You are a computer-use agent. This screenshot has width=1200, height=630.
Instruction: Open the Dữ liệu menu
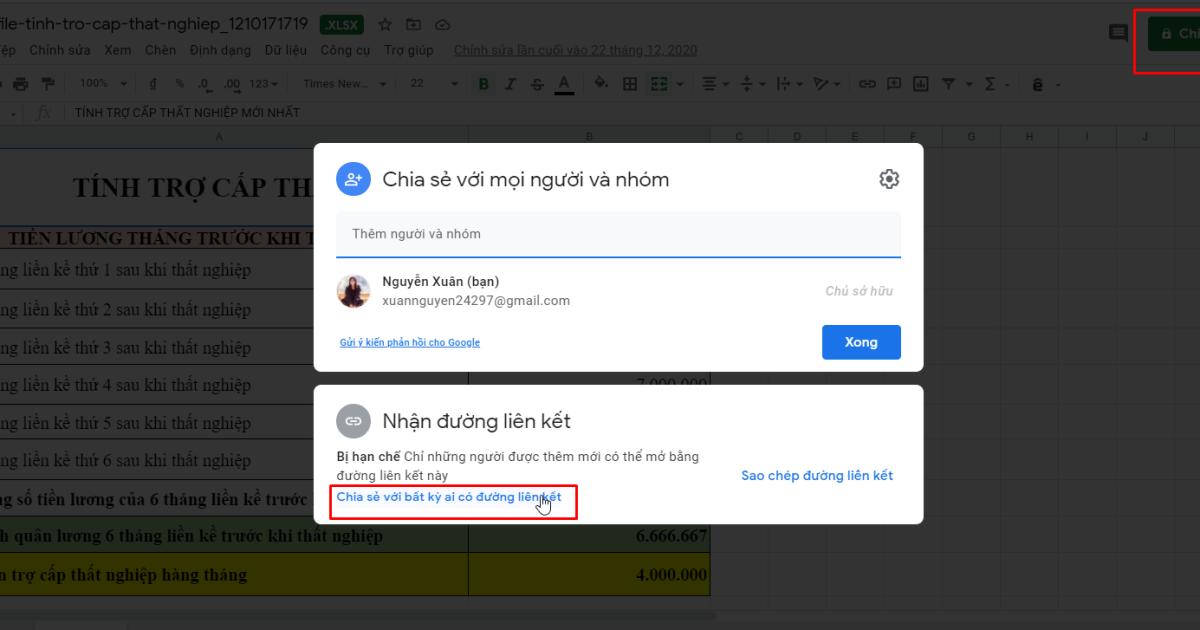pyautogui.click(x=287, y=50)
